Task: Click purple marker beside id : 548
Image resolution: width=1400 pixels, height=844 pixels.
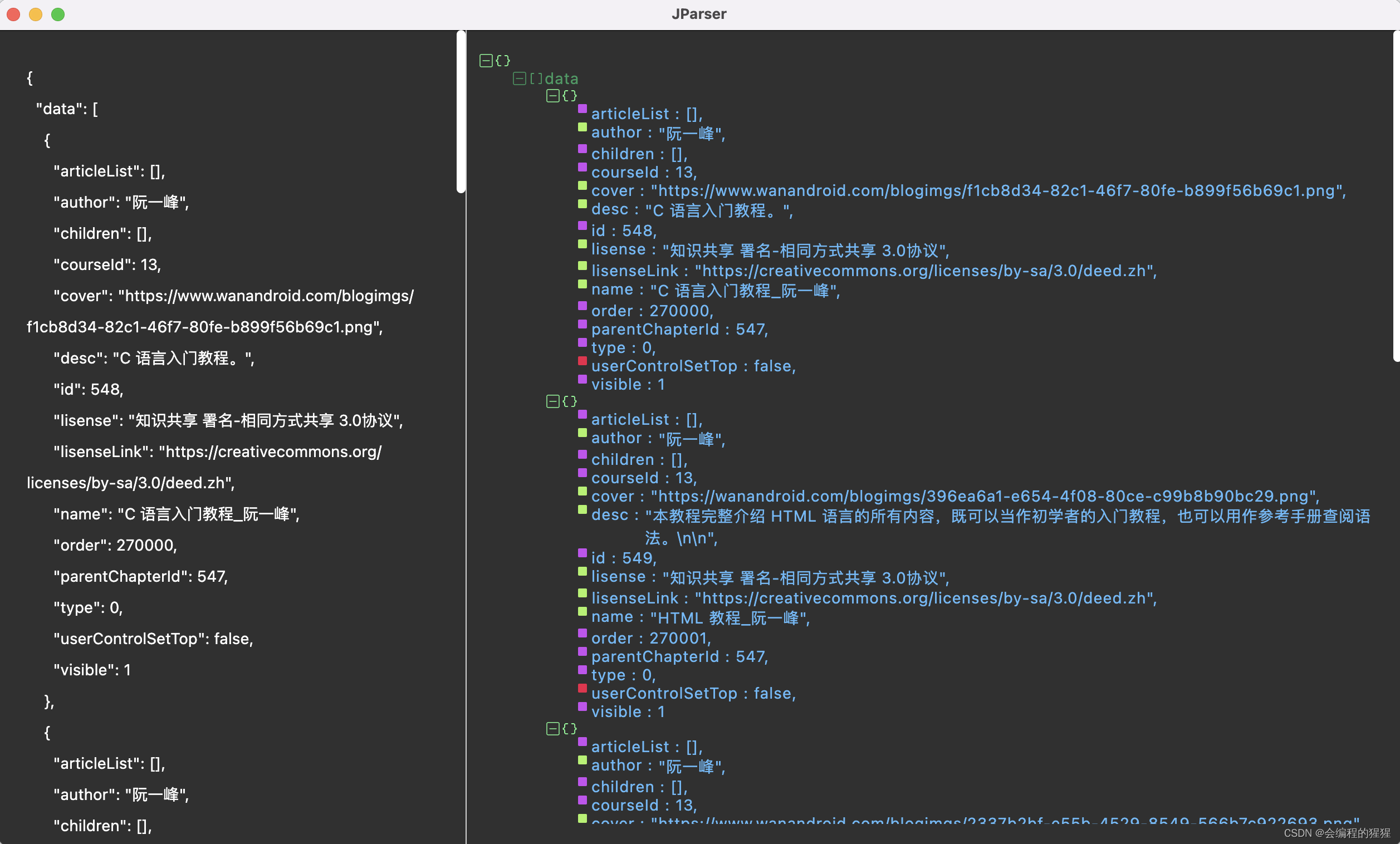Action: click(x=582, y=225)
